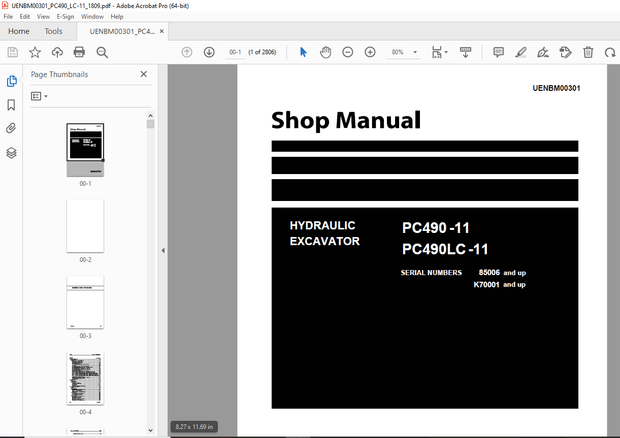Open the Window menu
The width and height of the screenshot is (620, 438).
92,17
